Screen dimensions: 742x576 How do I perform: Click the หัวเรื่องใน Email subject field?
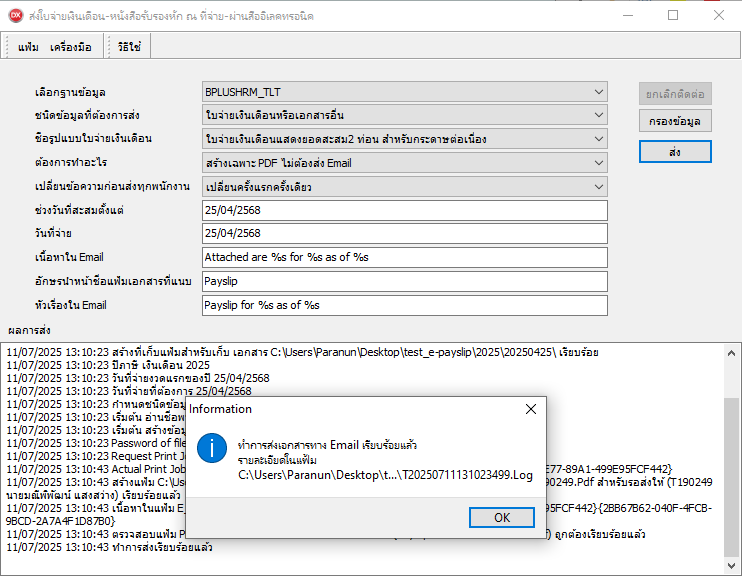(403, 306)
